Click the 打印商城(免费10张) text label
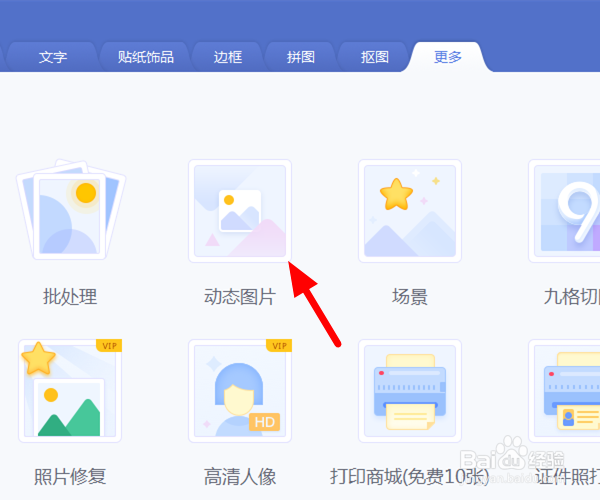This screenshot has width=600, height=500. pos(410,477)
